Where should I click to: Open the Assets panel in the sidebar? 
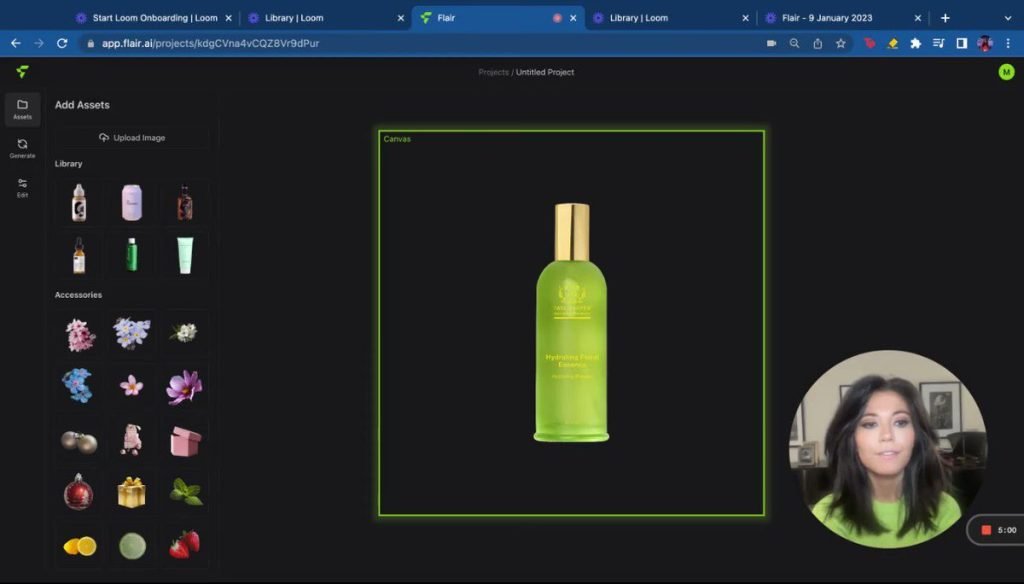click(22, 109)
